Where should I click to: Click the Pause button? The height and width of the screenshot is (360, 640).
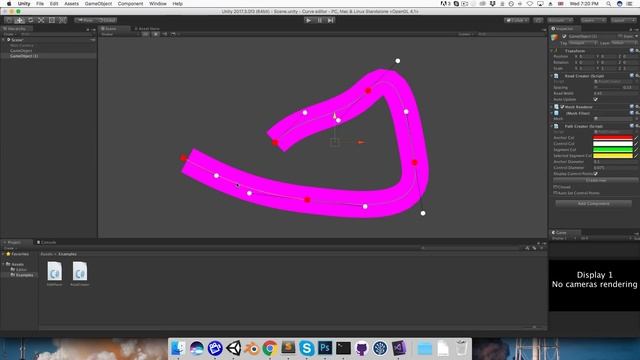click(x=320, y=20)
